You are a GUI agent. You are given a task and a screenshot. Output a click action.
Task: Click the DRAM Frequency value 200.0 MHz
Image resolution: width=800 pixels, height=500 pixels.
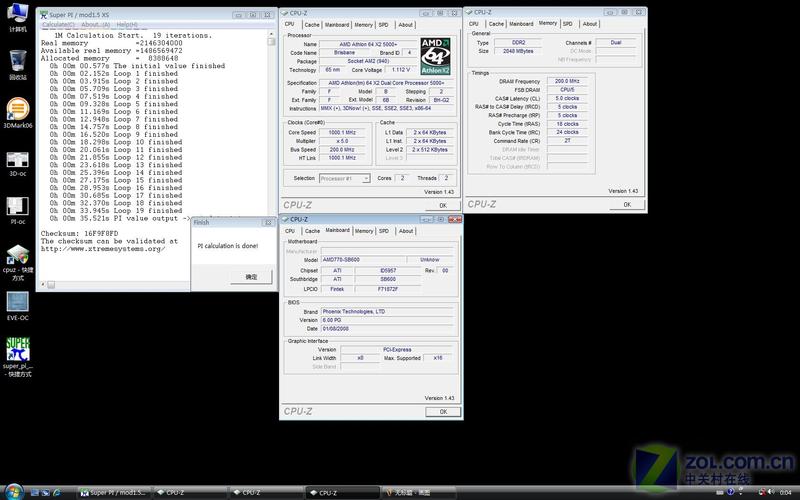tap(567, 81)
